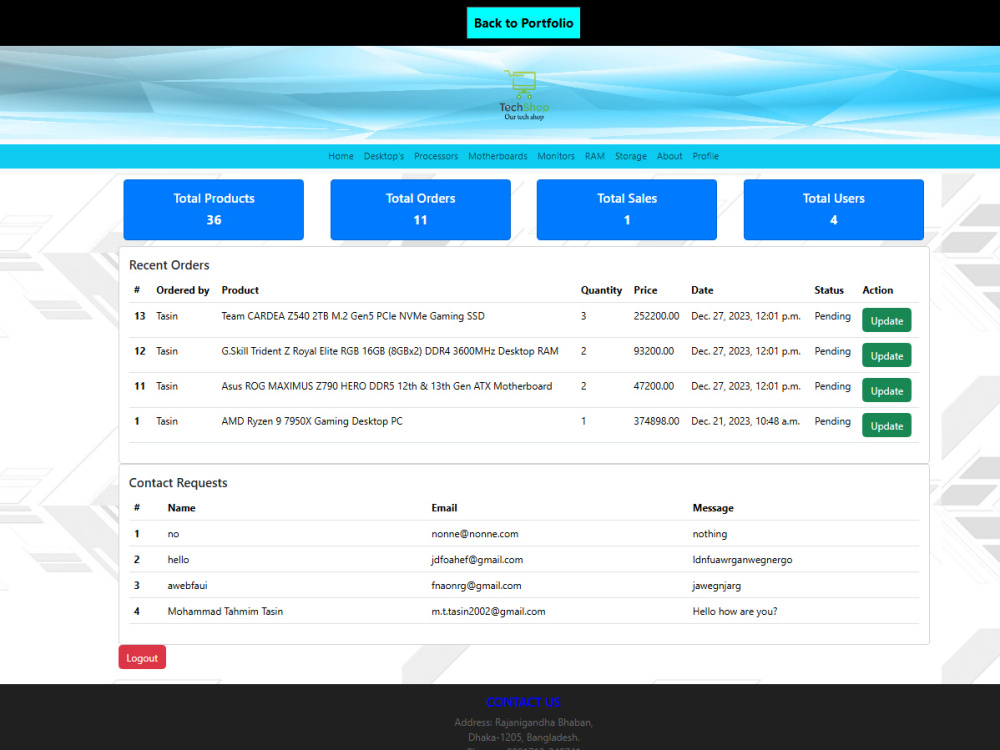Open the Home navigation item
This screenshot has width=1000, height=750.
[341, 156]
